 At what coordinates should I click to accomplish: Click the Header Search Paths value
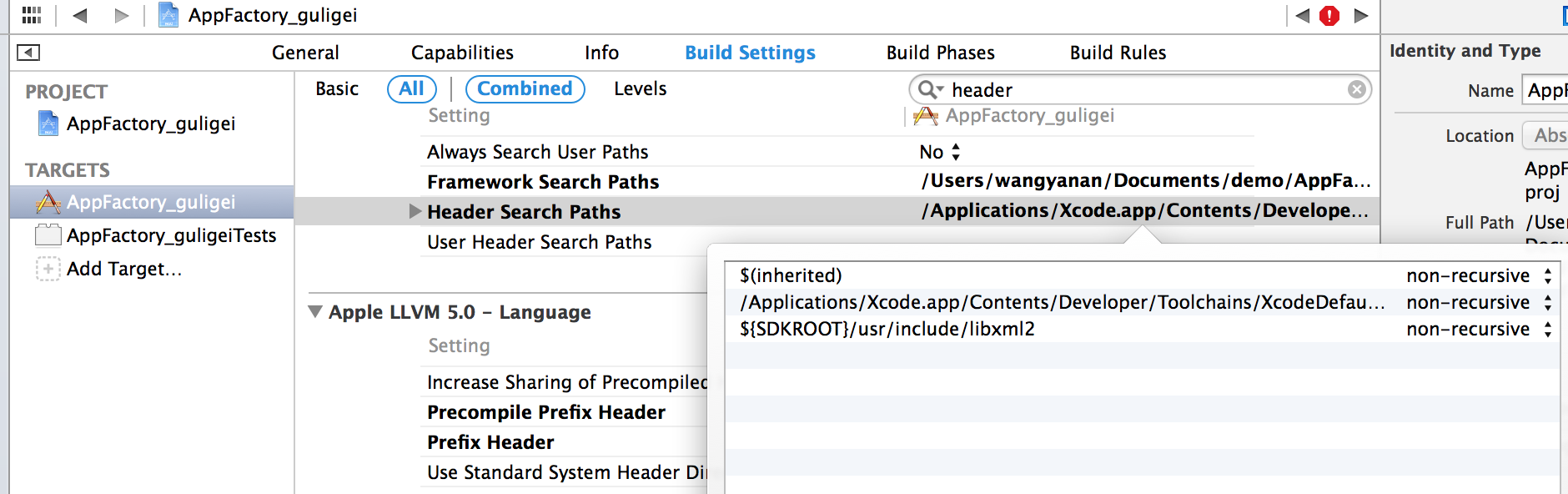[x=1145, y=210]
